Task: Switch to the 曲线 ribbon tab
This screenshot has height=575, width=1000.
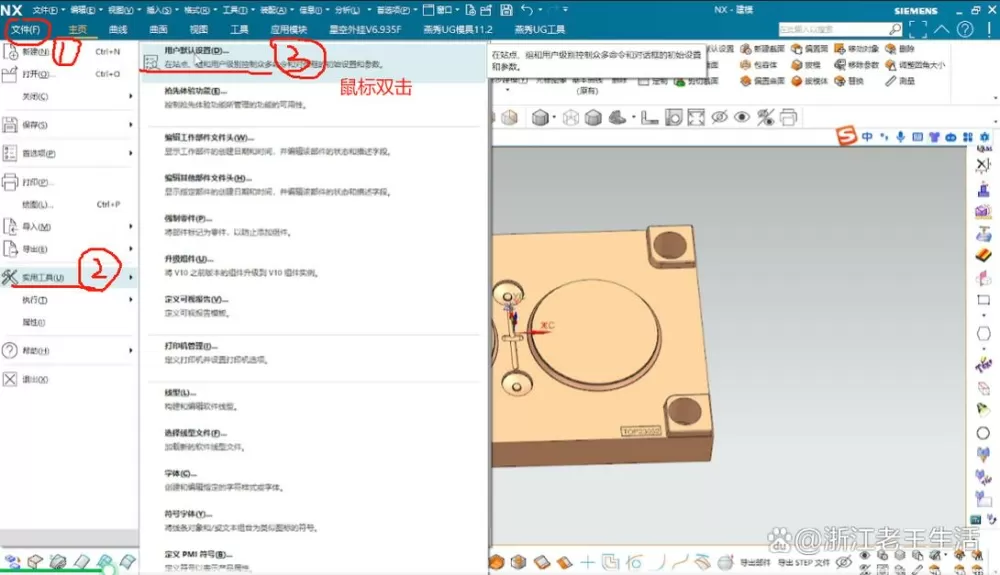Action: (x=118, y=29)
